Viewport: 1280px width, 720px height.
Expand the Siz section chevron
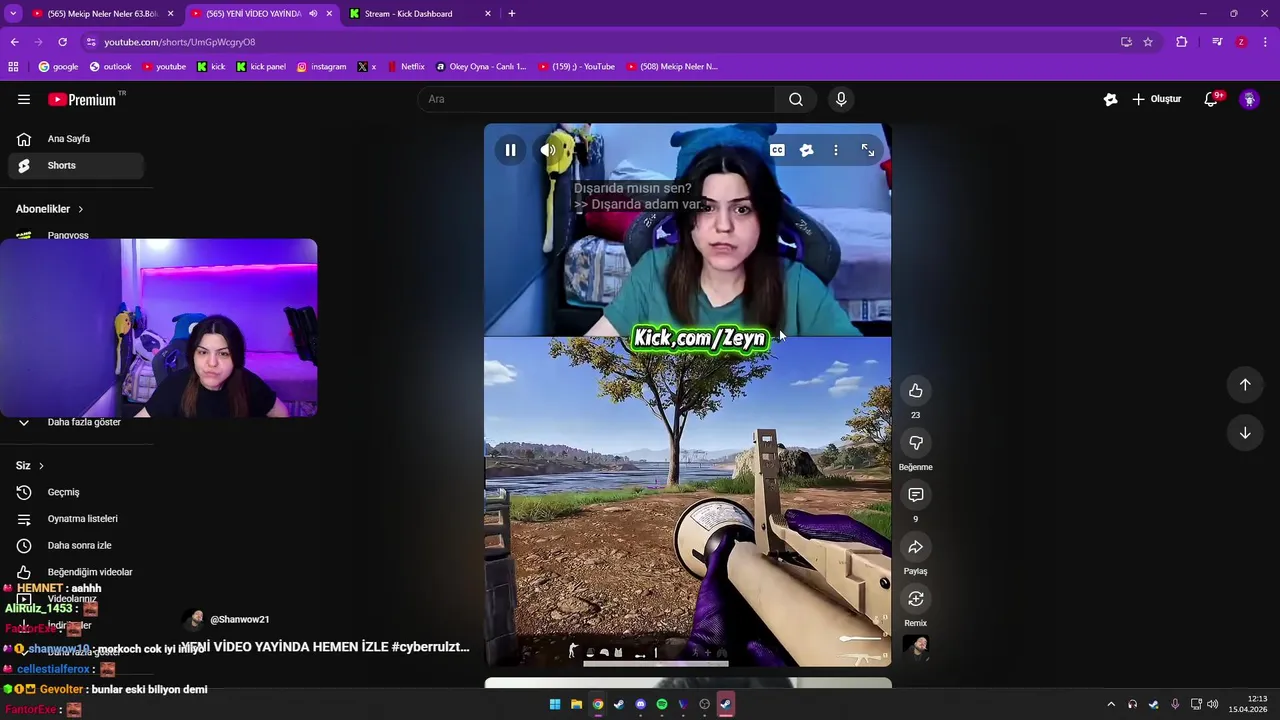41,466
